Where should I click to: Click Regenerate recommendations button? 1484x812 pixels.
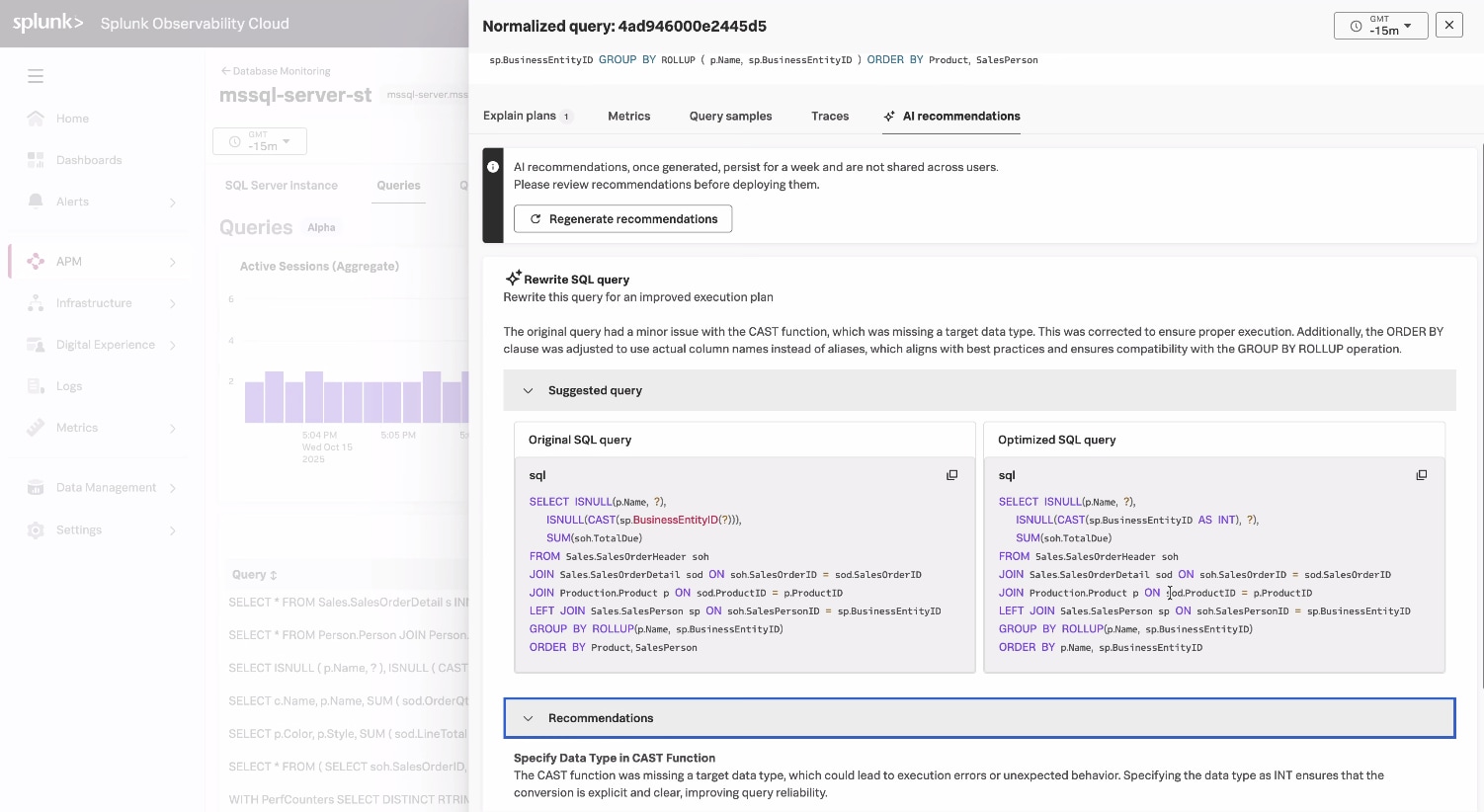pos(622,219)
